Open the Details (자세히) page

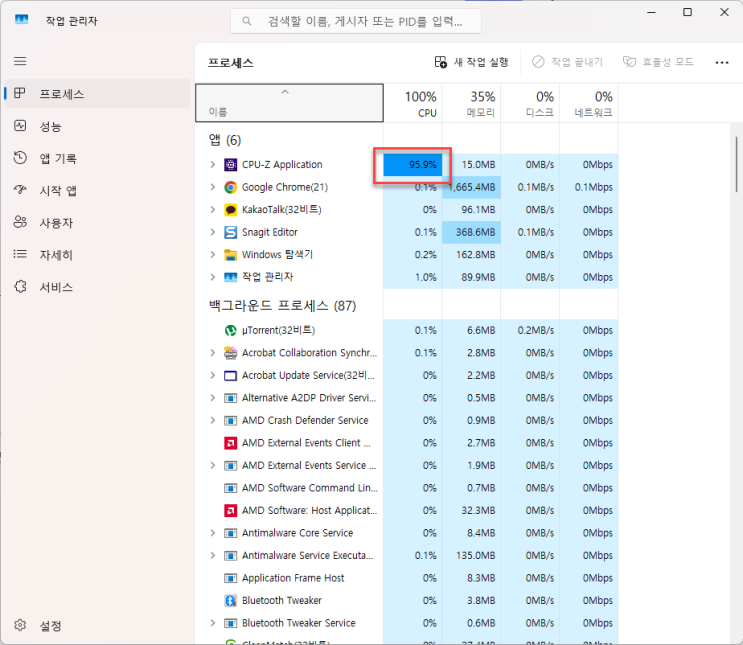97,255
